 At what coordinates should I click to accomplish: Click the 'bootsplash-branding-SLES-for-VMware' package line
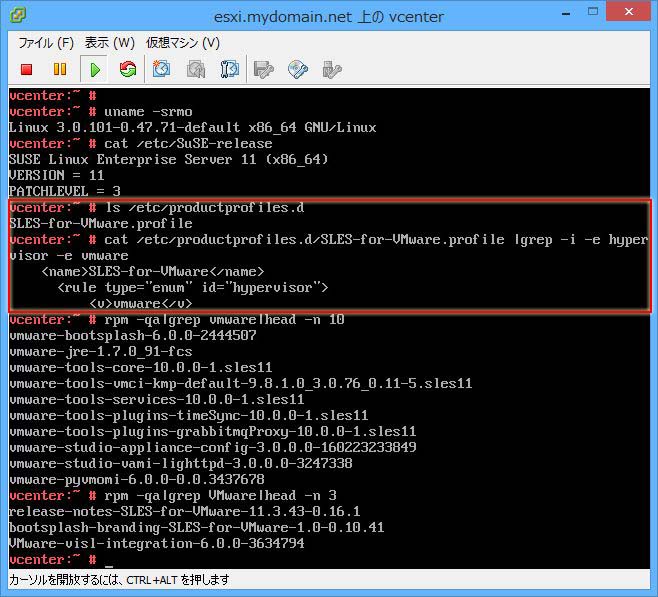pyautogui.click(x=196, y=527)
